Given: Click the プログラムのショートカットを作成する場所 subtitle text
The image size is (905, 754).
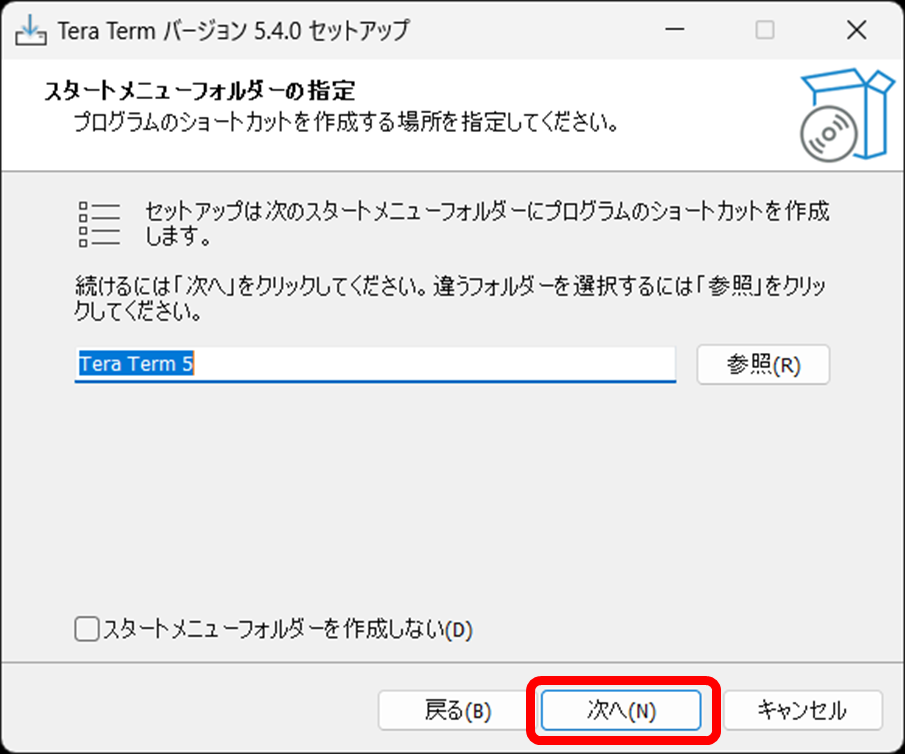Looking at the screenshot, I should coord(346,122).
